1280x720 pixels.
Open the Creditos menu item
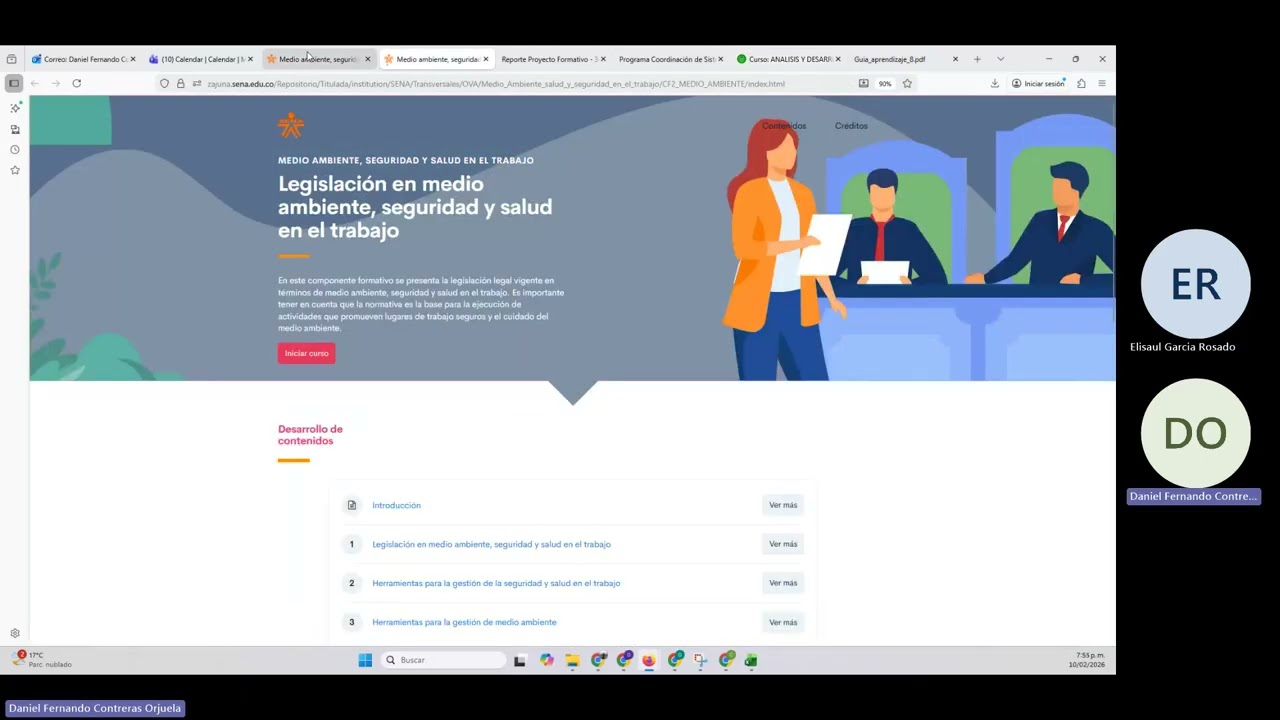point(851,126)
